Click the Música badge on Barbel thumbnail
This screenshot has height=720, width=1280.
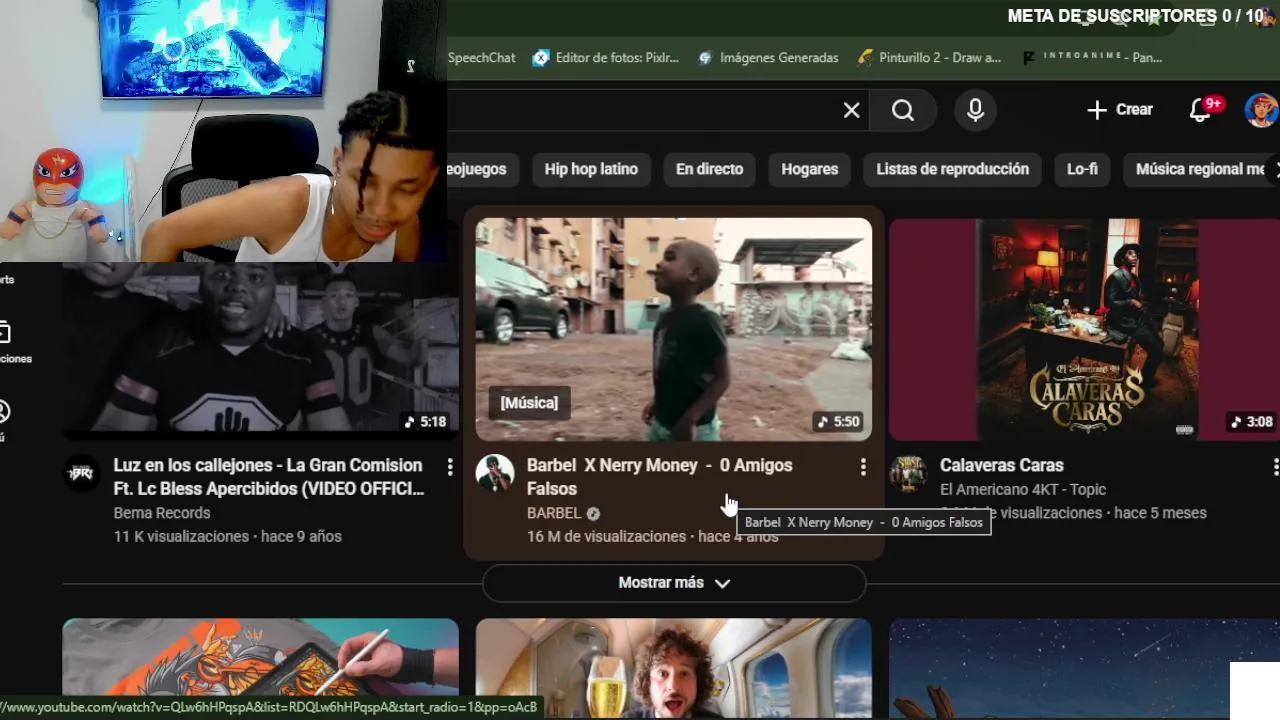click(x=529, y=403)
